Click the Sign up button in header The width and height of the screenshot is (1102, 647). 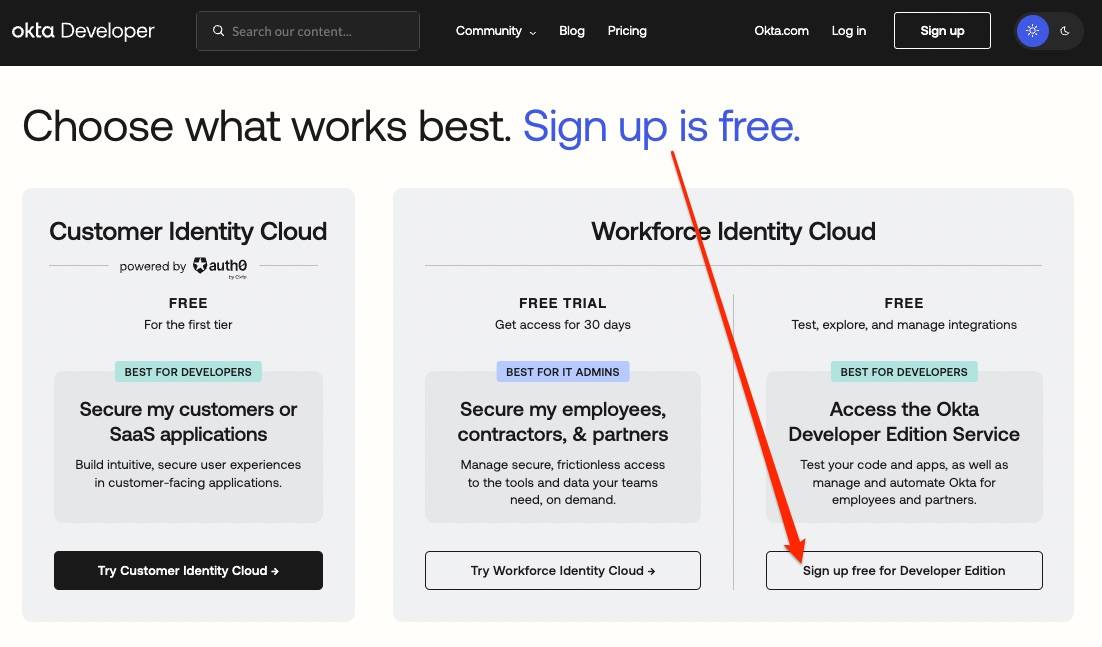(x=942, y=31)
